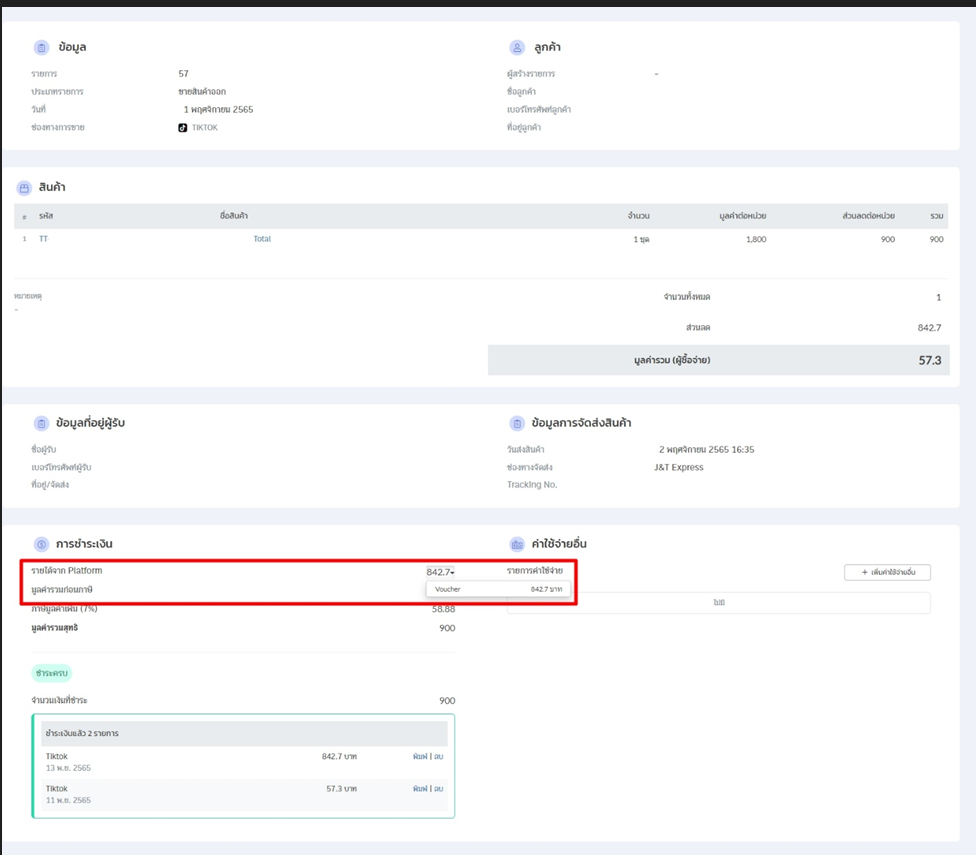Select the Voucher 842.7 บาท popup entry

[x=498, y=590]
